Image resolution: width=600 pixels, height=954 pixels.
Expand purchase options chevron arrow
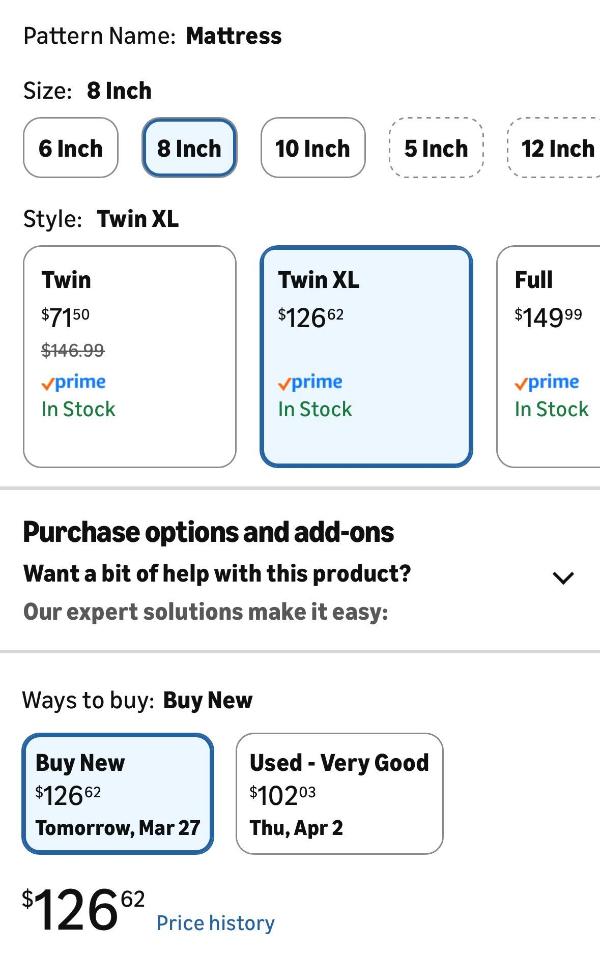[563, 577]
